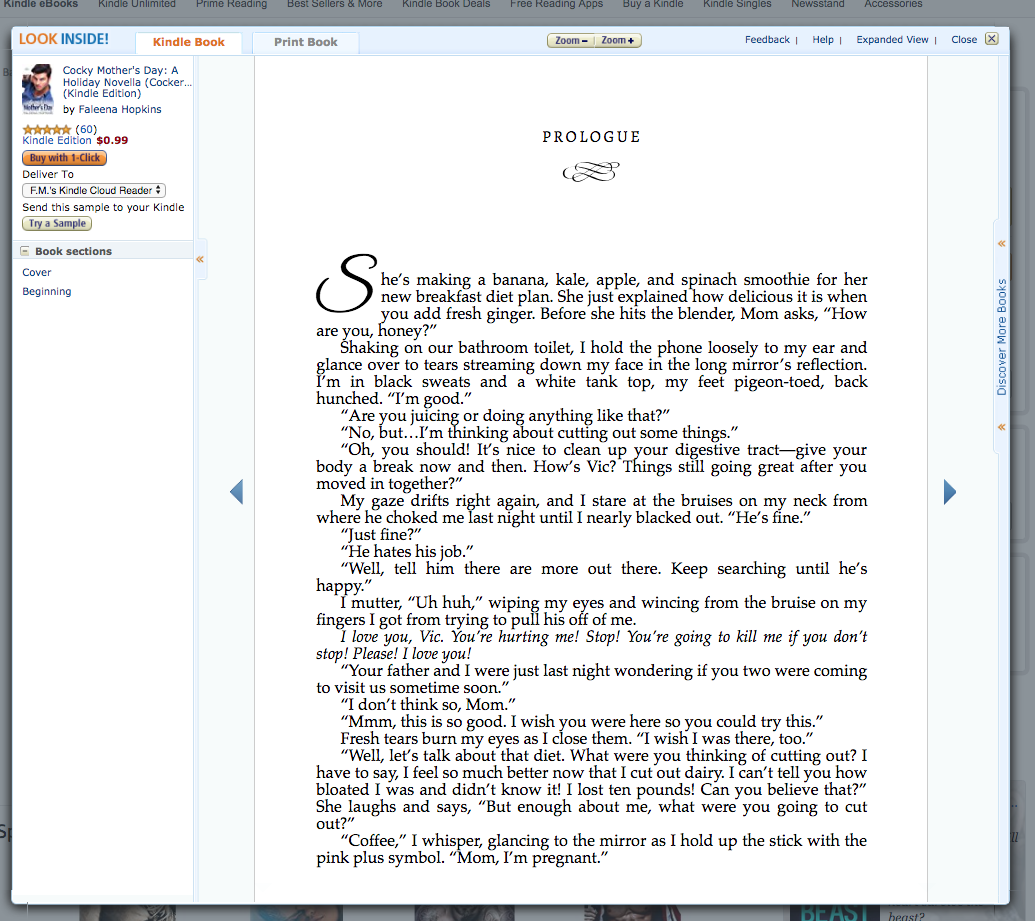Open Kindle Singles in the background nav
1035x921 pixels.
click(737, 4)
